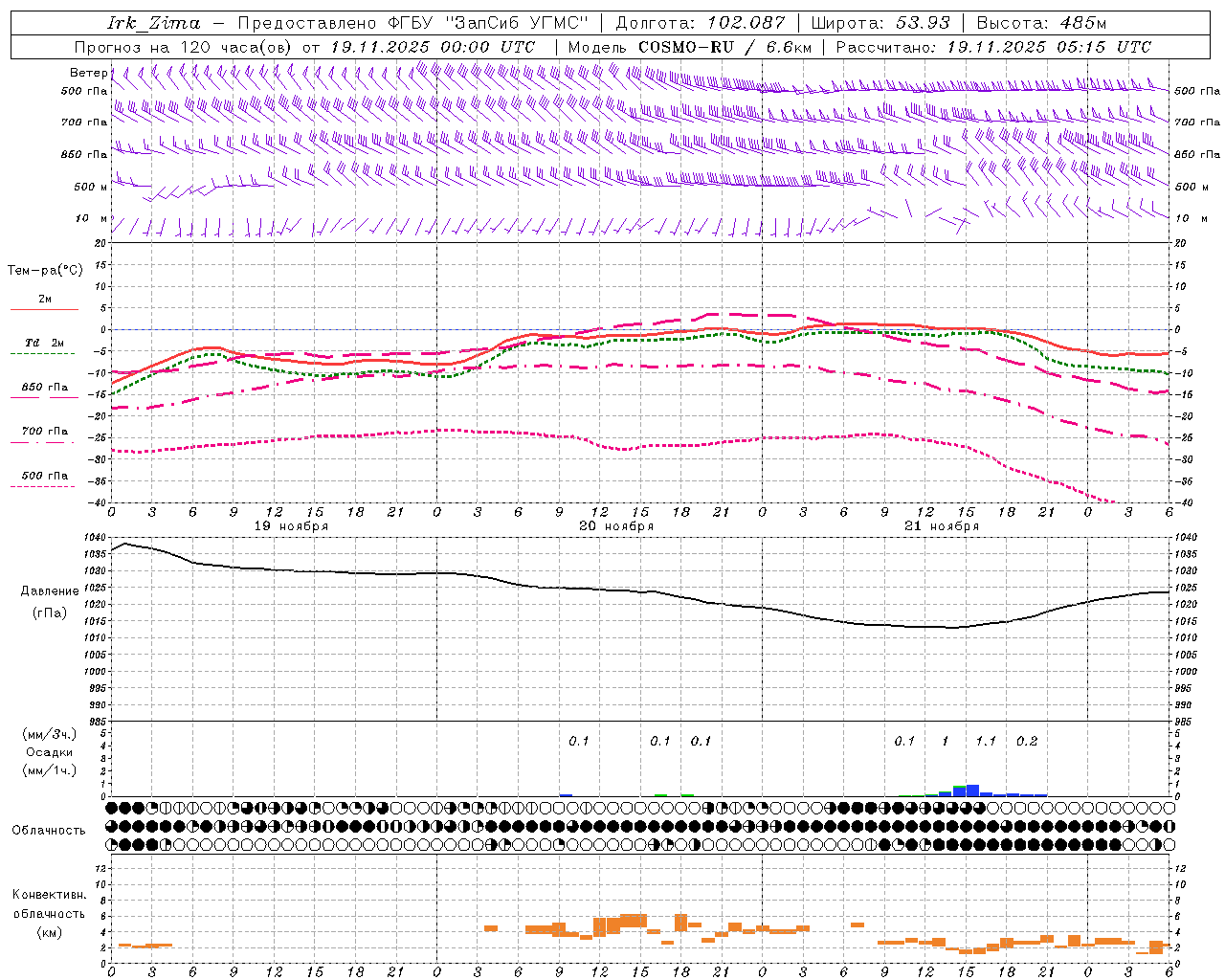
Task: Click the longitude value Долгота: 102.087
Action: click(x=700, y=23)
